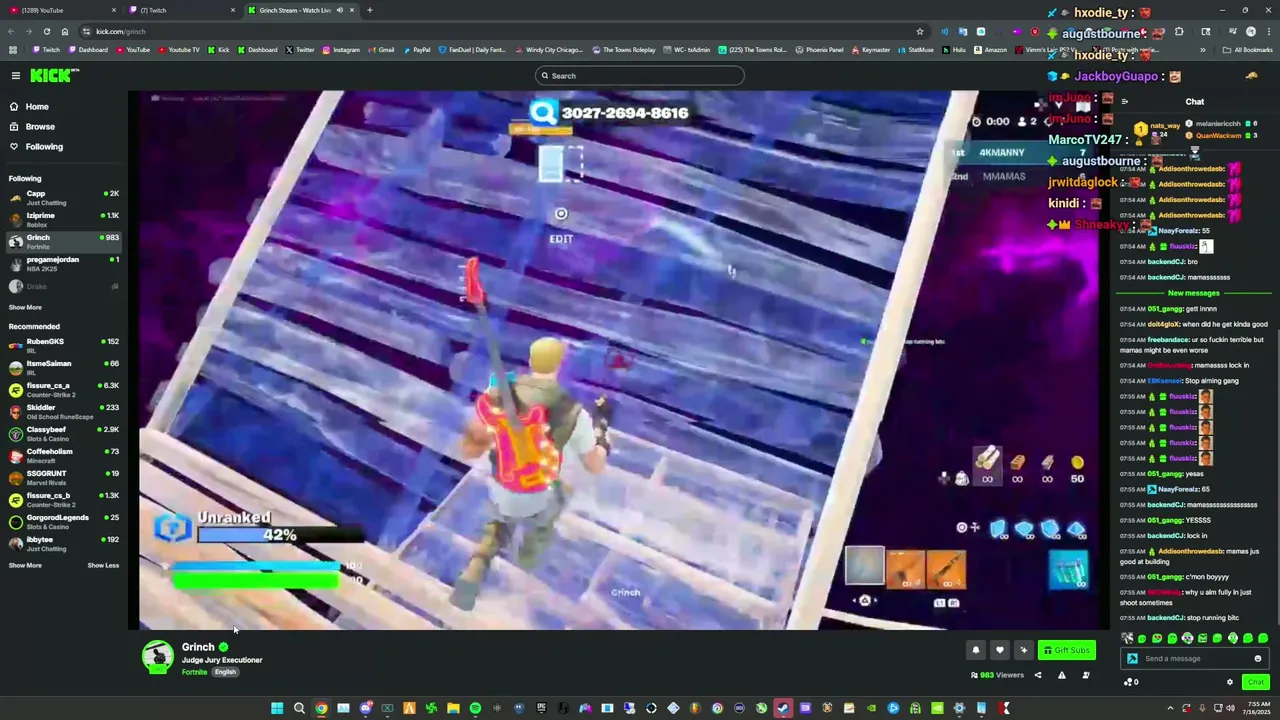The image size is (1280, 720).
Task: Switch to YouTube browser tab
Action: click(60, 10)
